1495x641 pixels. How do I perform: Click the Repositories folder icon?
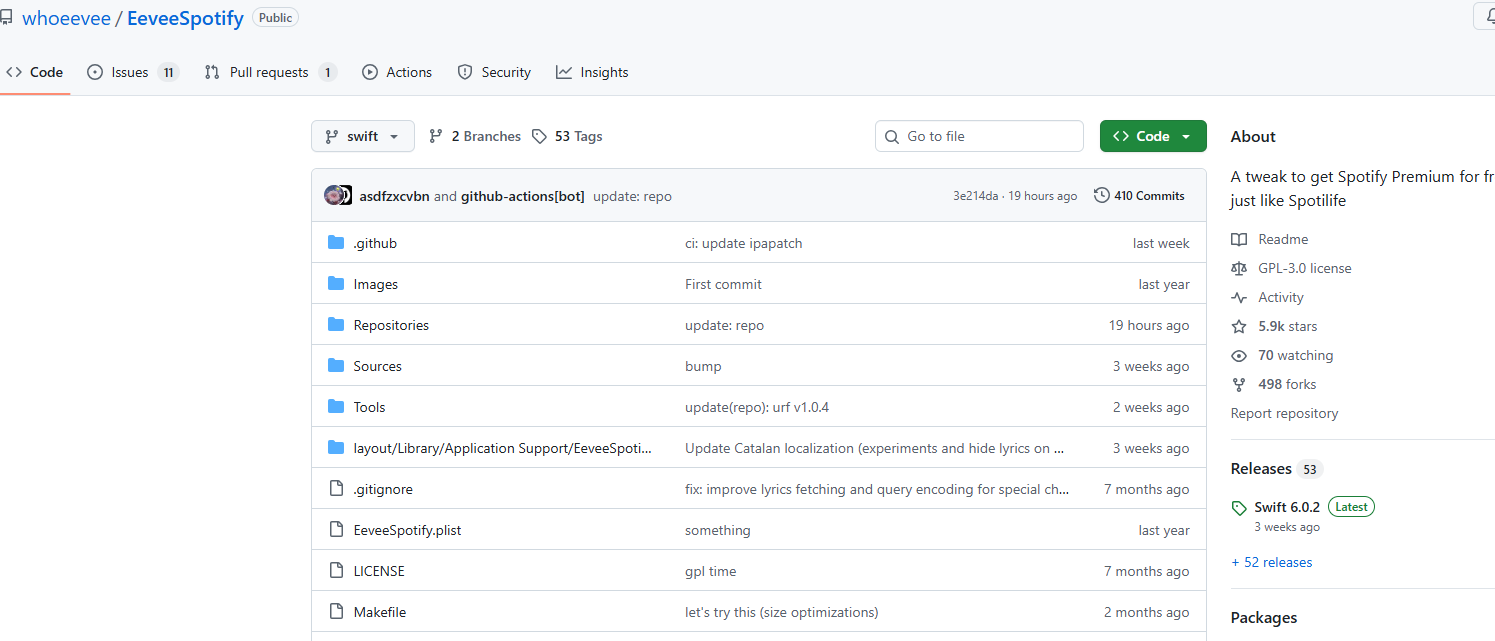(336, 325)
